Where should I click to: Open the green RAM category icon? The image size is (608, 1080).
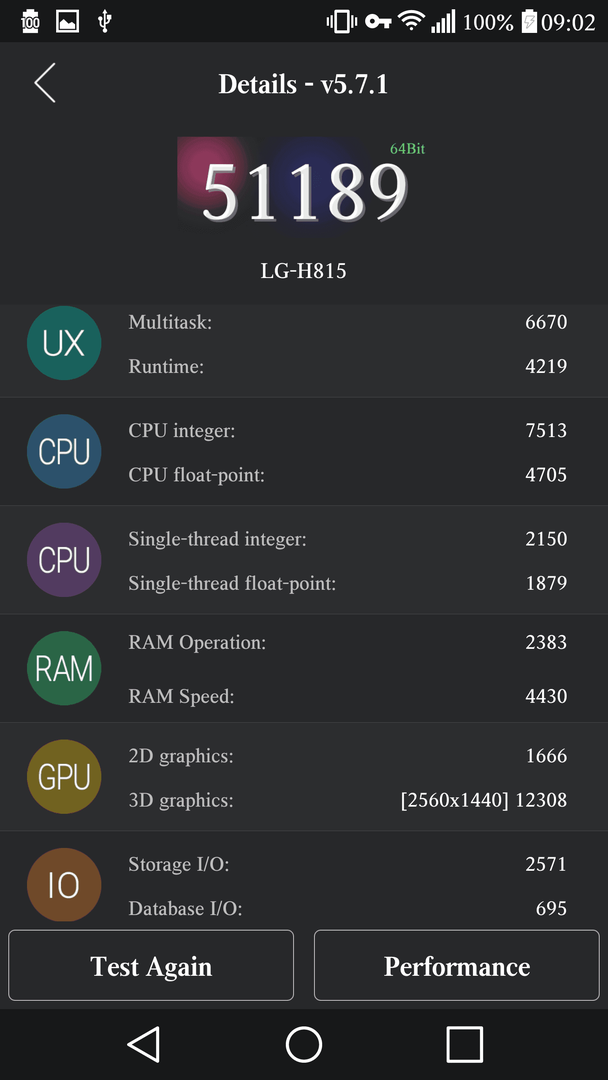click(x=64, y=668)
